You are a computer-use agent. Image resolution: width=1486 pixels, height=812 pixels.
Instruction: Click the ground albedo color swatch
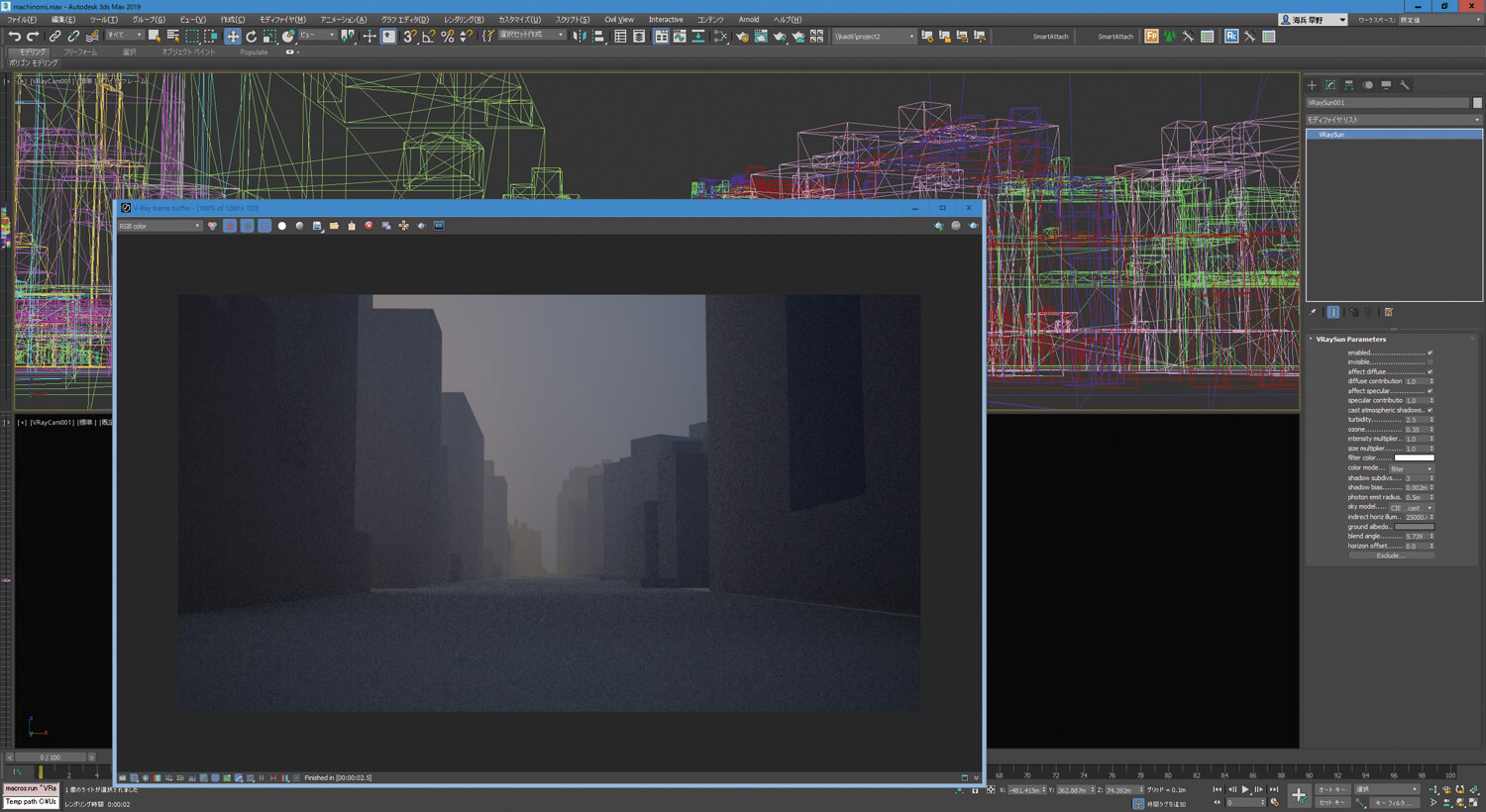tap(1414, 527)
